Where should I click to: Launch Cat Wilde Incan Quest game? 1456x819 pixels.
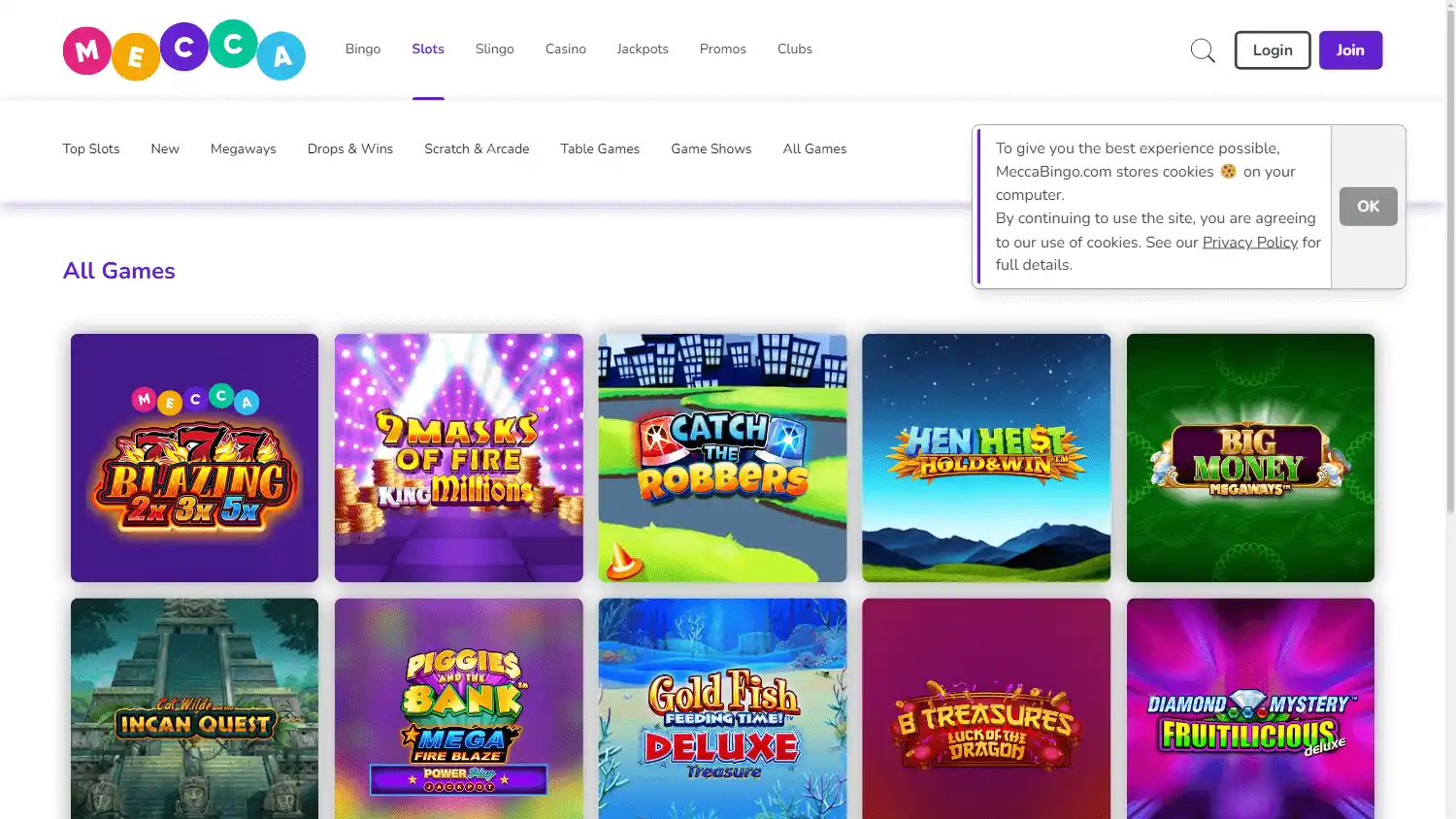click(x=194, y=708)
